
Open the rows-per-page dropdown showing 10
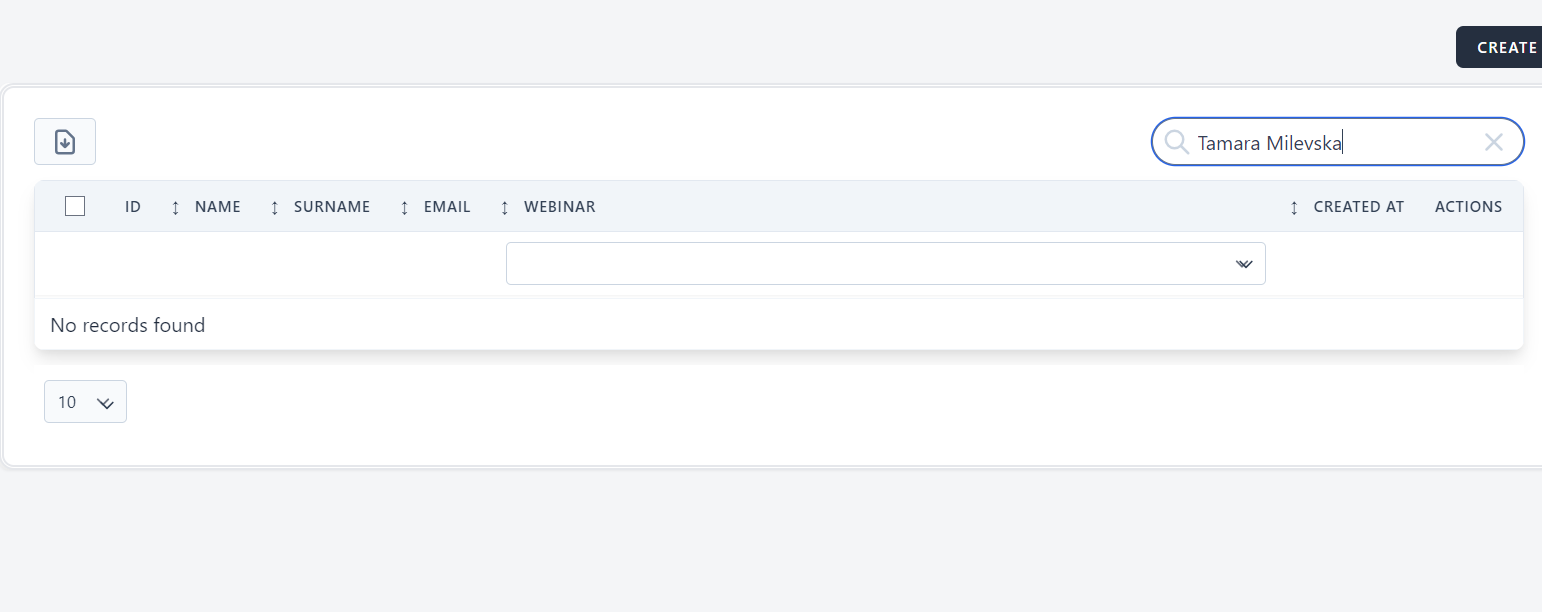(85, 402)
